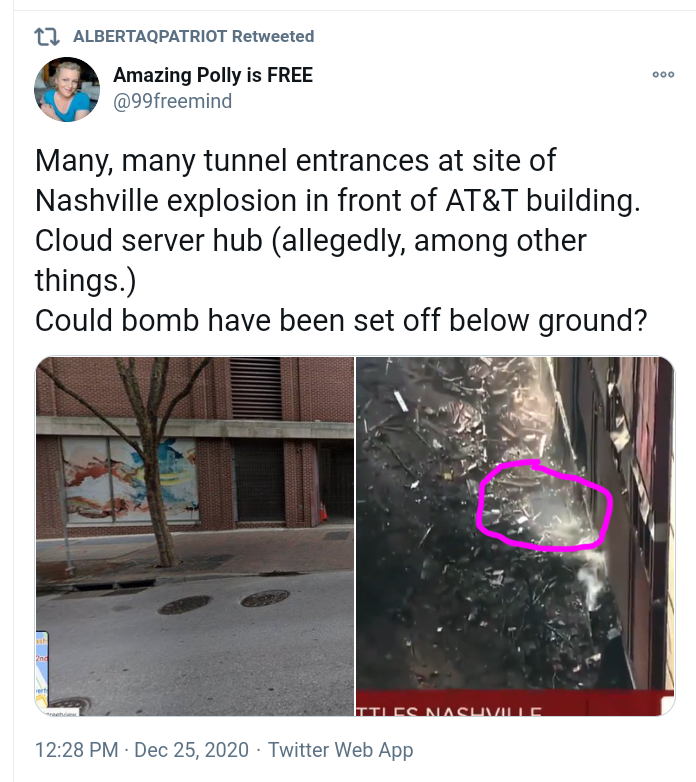Click the right manhole cover in the street

coord(265,597)
